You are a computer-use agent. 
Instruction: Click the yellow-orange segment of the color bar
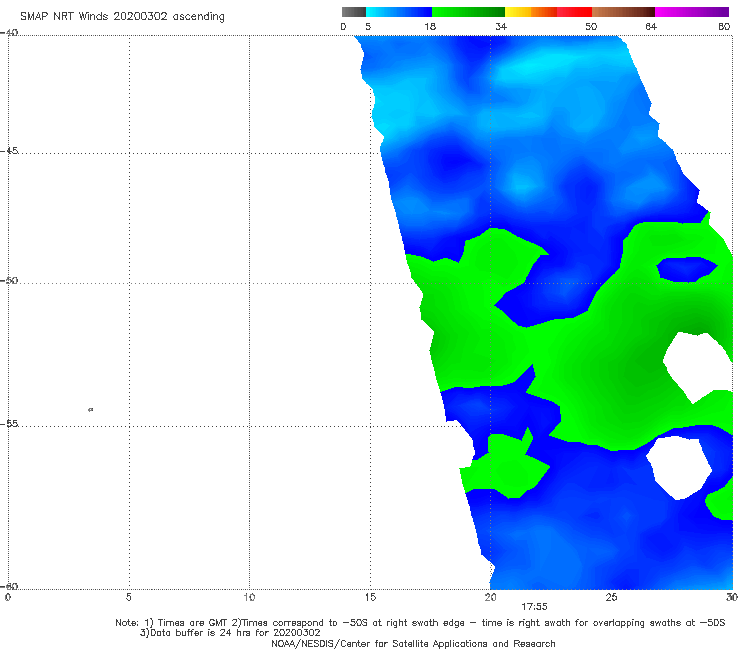click(531, 12)
